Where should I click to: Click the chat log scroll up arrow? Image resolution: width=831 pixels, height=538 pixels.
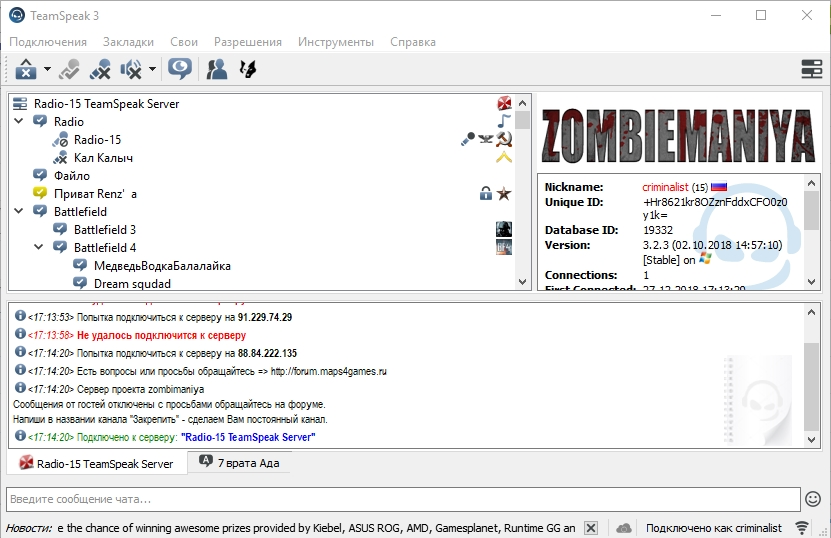click(x=811, y=312)
